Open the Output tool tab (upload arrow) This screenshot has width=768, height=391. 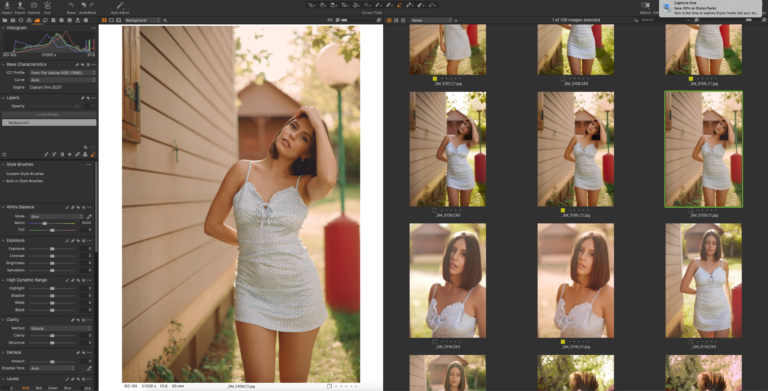[77, 20]
